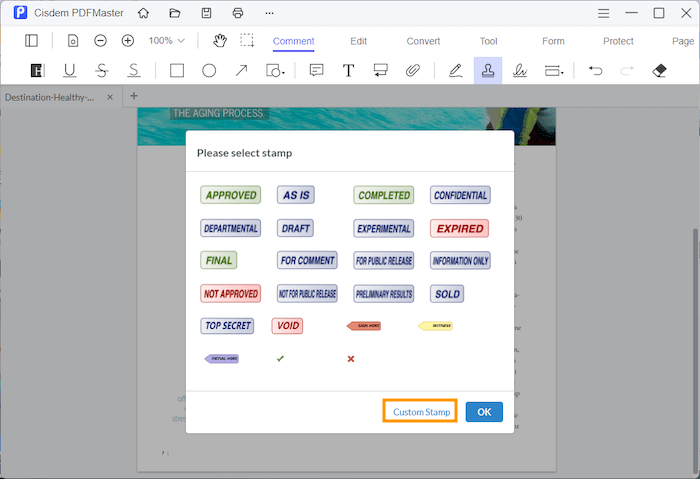Add a new tab with plus button
700x479 pixels.
(x=134, y=96)
